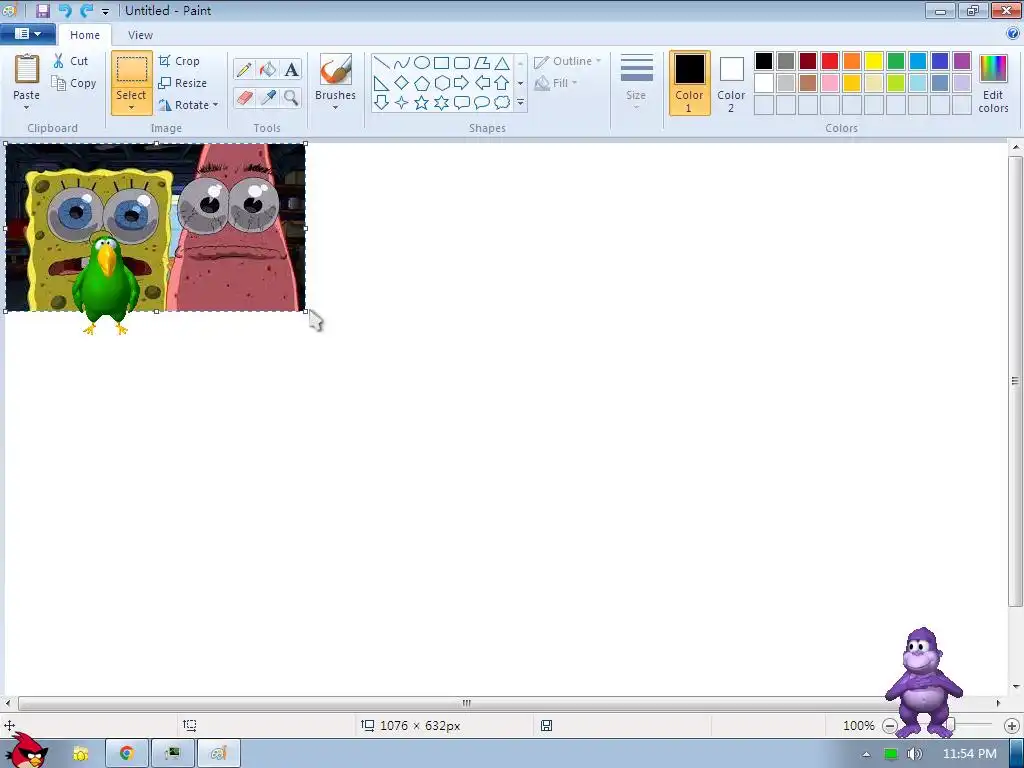Choose the Four-point star shape
This screenshot has width=1024, height=768.
click(x=402, y=103)
